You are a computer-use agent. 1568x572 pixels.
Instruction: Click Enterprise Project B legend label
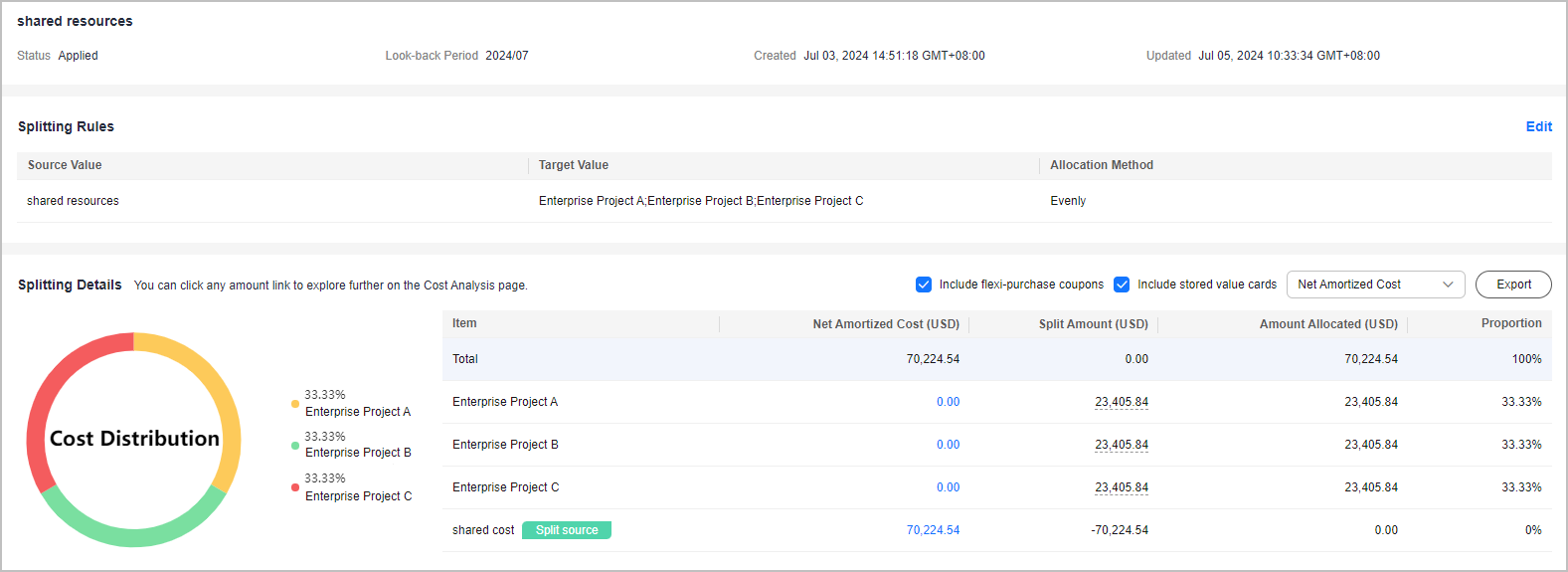coord(358,453)
